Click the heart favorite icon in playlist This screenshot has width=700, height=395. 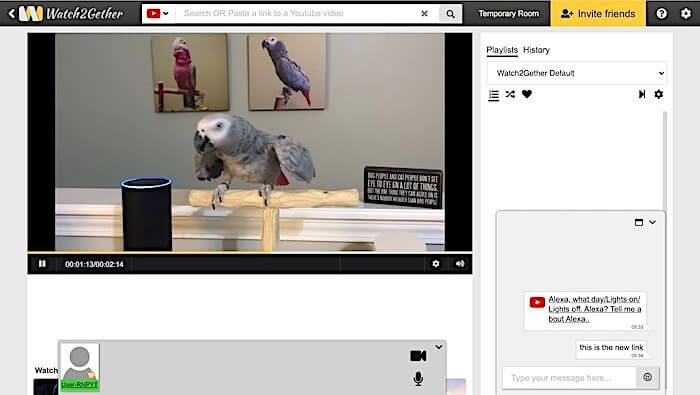527,94
